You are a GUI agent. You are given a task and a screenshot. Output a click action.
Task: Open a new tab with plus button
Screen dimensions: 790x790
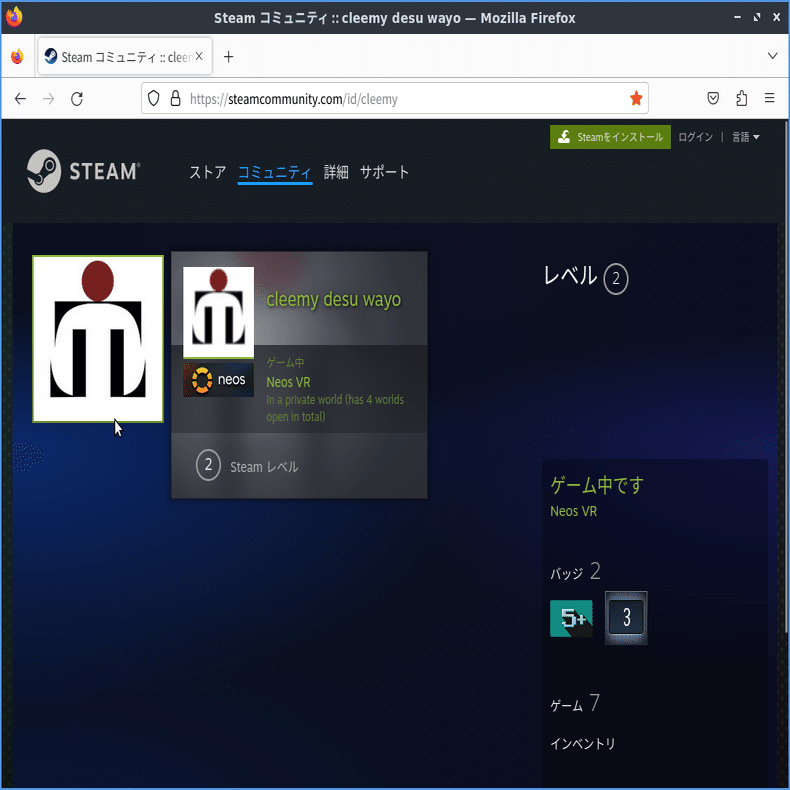coord(228,57)
